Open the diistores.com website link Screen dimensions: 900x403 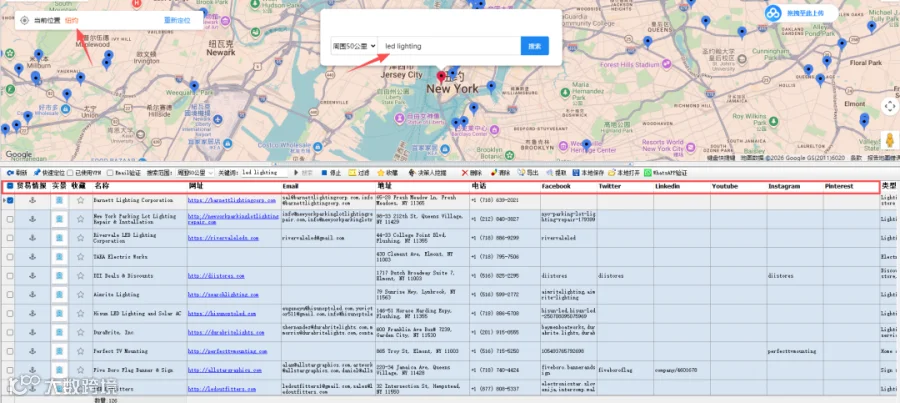click(x=216, y=276)
